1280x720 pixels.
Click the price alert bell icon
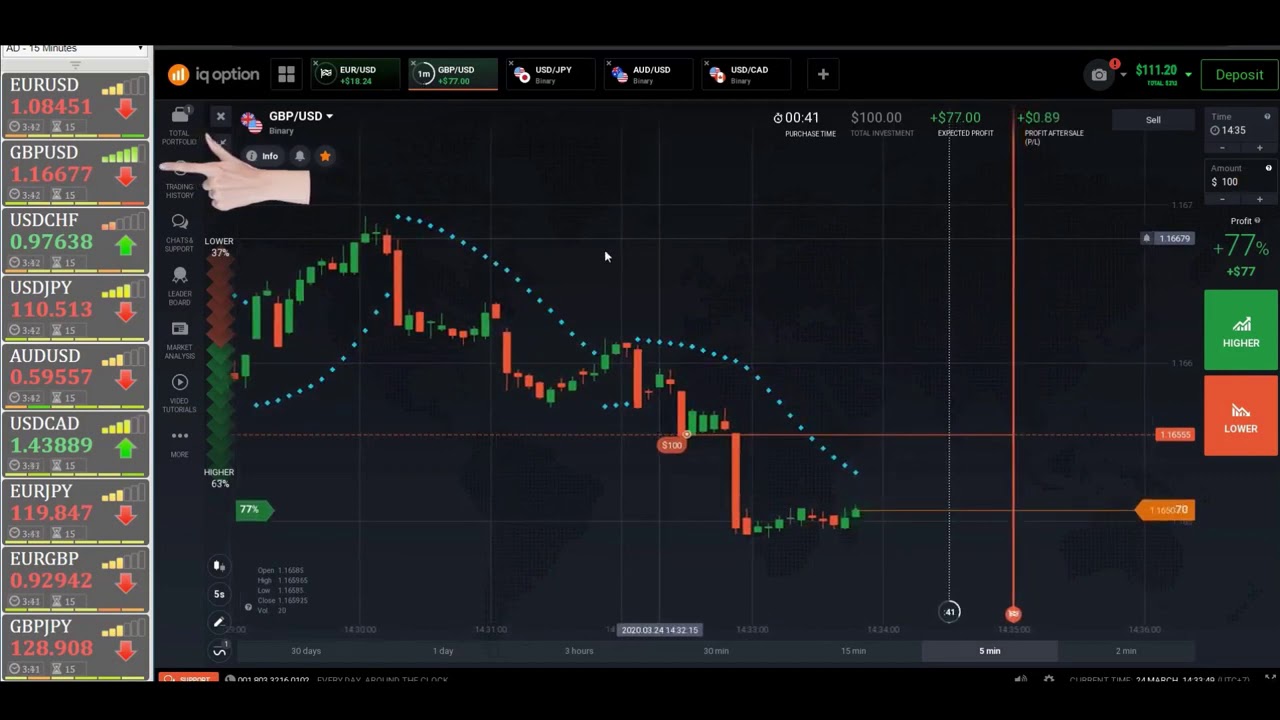coord(299,156)
